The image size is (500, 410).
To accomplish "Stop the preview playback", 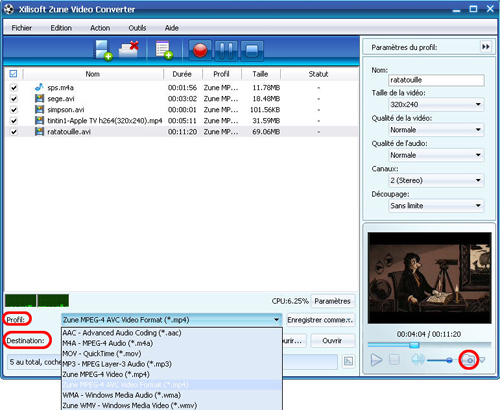I will click(394, 360).
